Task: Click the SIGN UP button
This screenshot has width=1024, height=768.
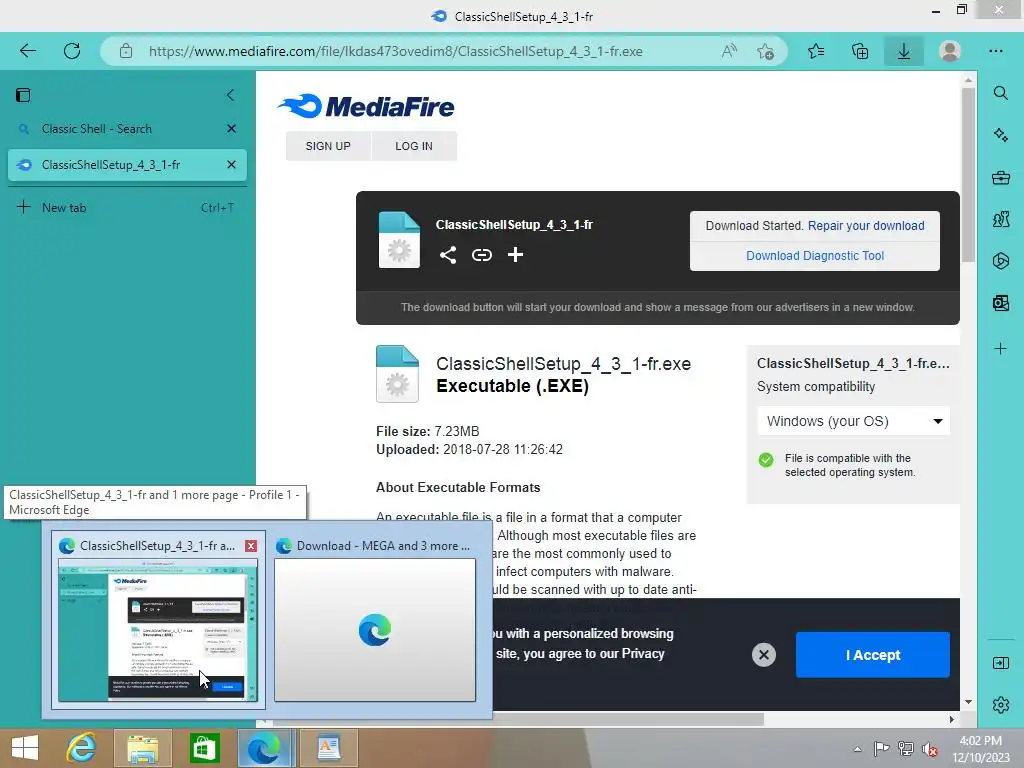Action: tap(328, 146)
